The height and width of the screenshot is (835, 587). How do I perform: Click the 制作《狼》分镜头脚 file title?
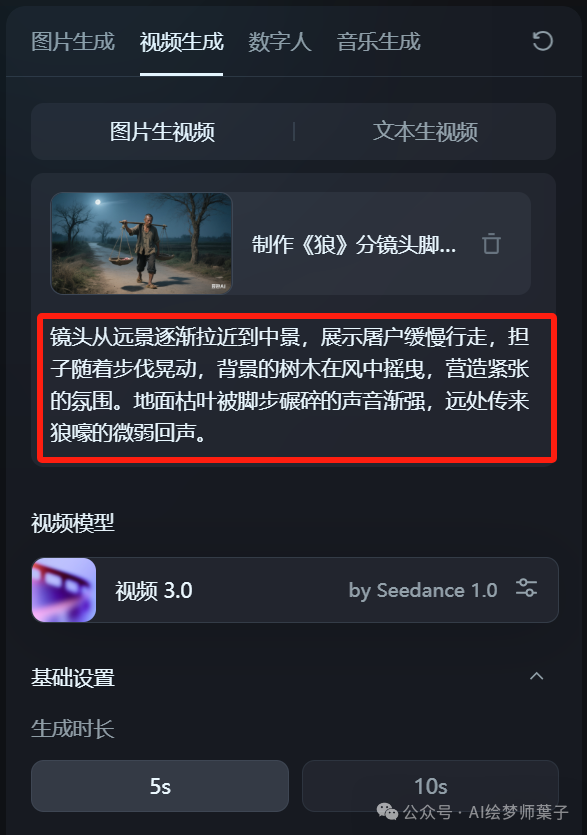(x=354, y=244)
